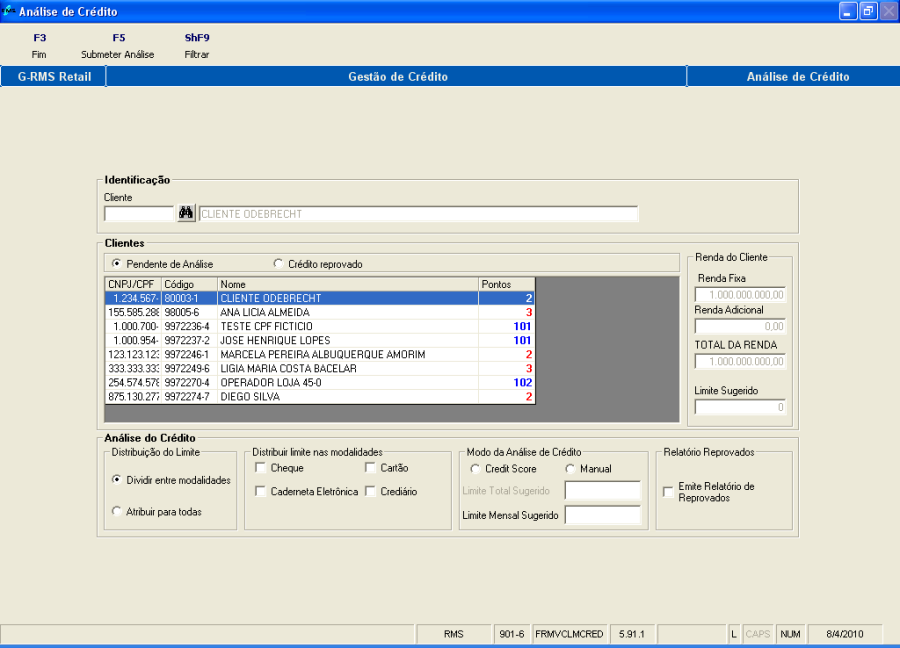Click the F3 Fim toolbar command
The height and width of the screenshot is (648, 900).
(39, 45)
